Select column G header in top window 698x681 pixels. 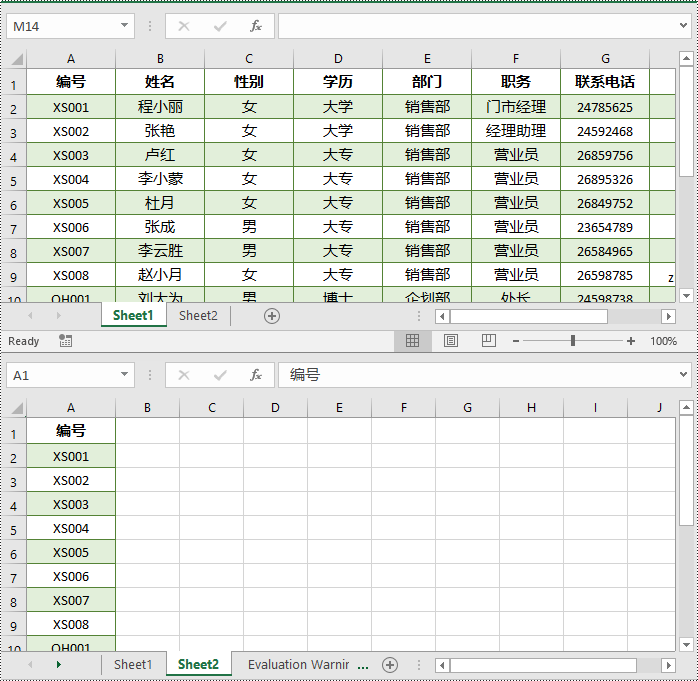pyautogui.click(x=605, y=59)
